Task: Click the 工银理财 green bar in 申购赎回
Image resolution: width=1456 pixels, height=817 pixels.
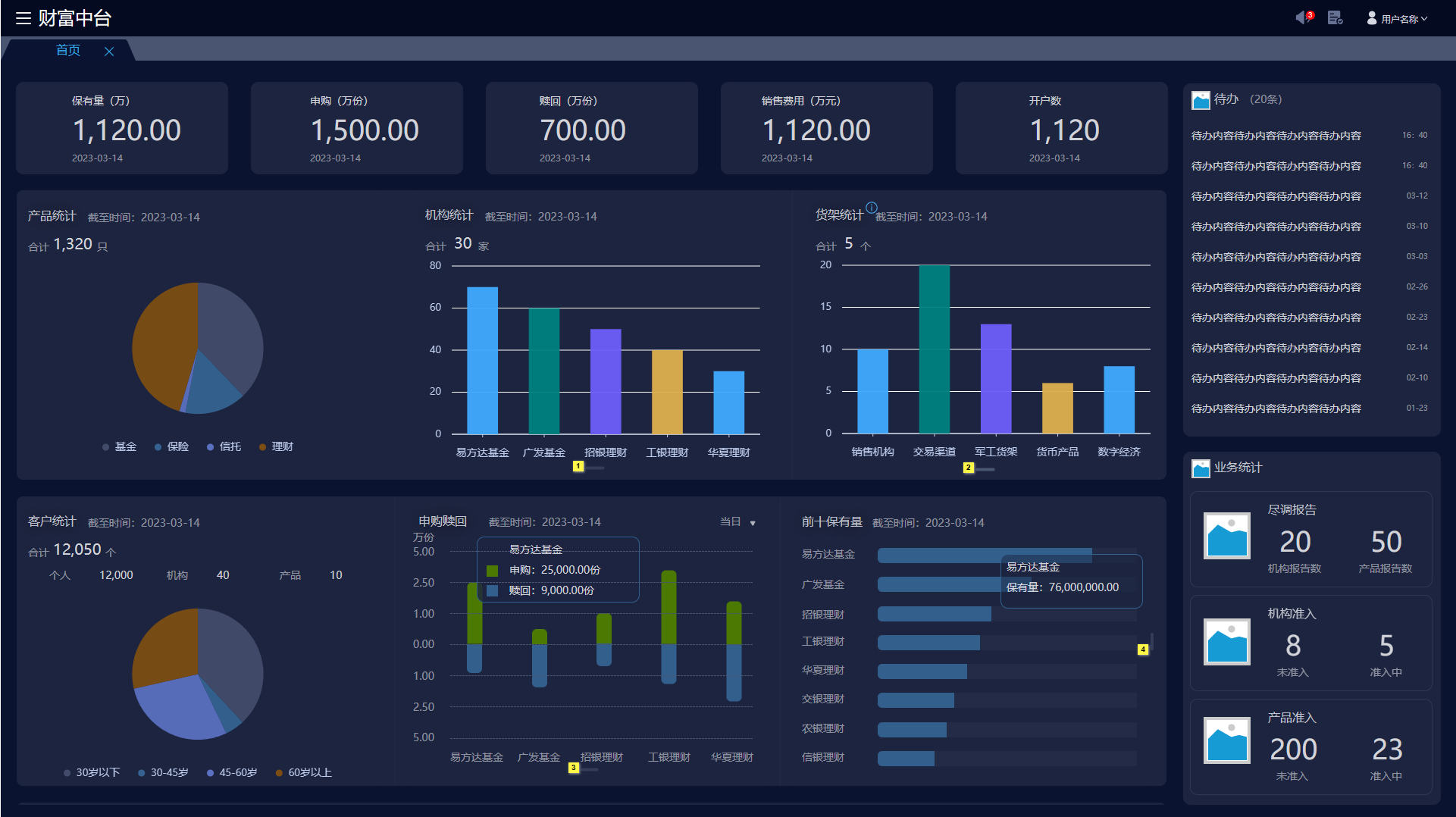Action: [x=669, y=607]
